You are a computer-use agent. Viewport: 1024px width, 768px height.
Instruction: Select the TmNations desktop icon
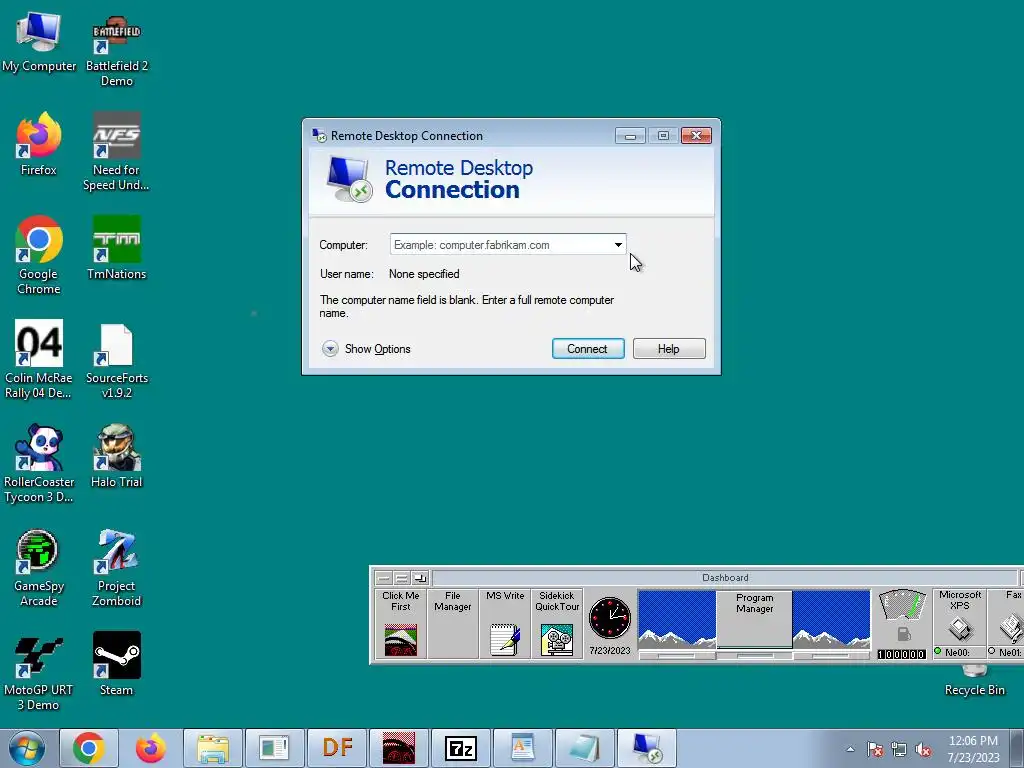pos(116,248)
